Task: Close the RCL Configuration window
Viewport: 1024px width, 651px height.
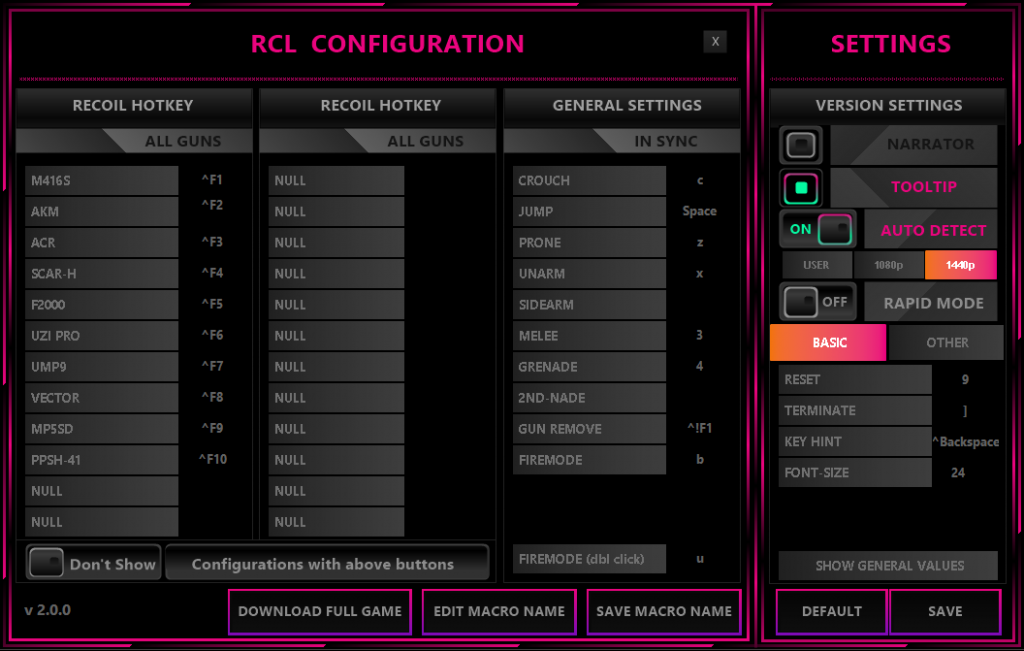Action: (714, 41)
